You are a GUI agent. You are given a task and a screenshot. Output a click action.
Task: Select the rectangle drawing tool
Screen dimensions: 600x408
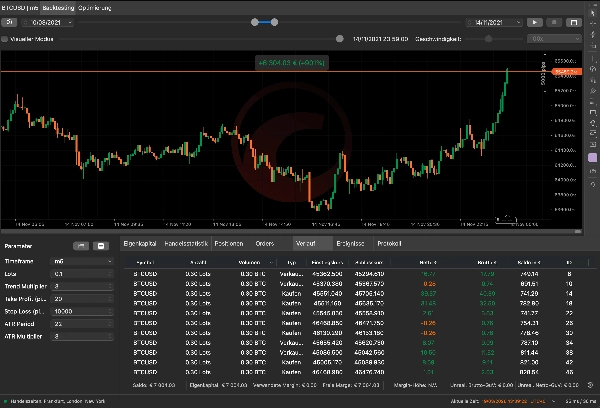click(593, 113)
